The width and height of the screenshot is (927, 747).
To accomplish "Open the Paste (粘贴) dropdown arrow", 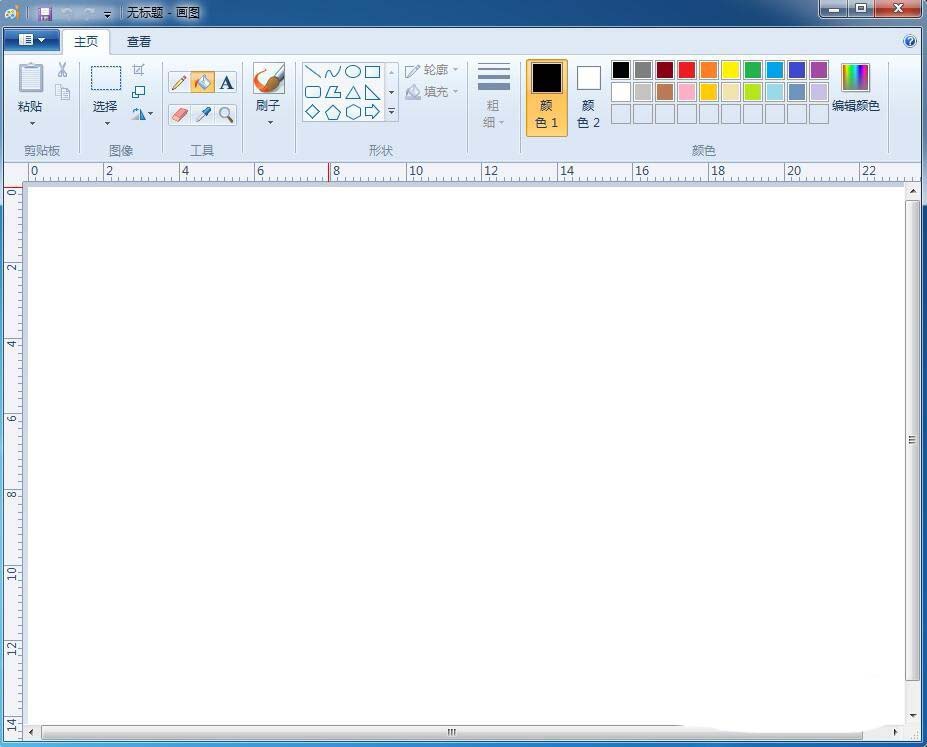I will 33,124.
